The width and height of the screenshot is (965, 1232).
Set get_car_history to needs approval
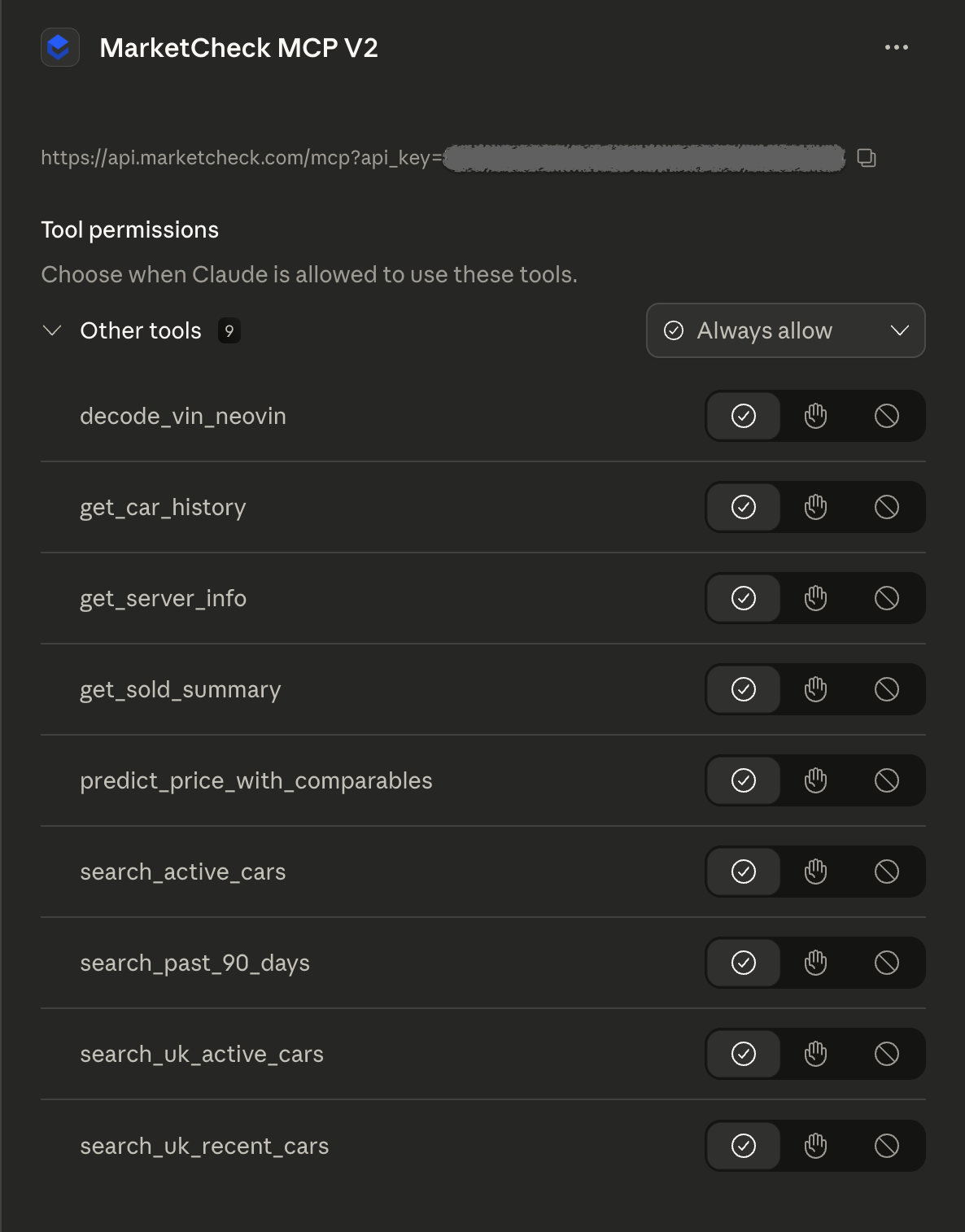pos(815,507)
